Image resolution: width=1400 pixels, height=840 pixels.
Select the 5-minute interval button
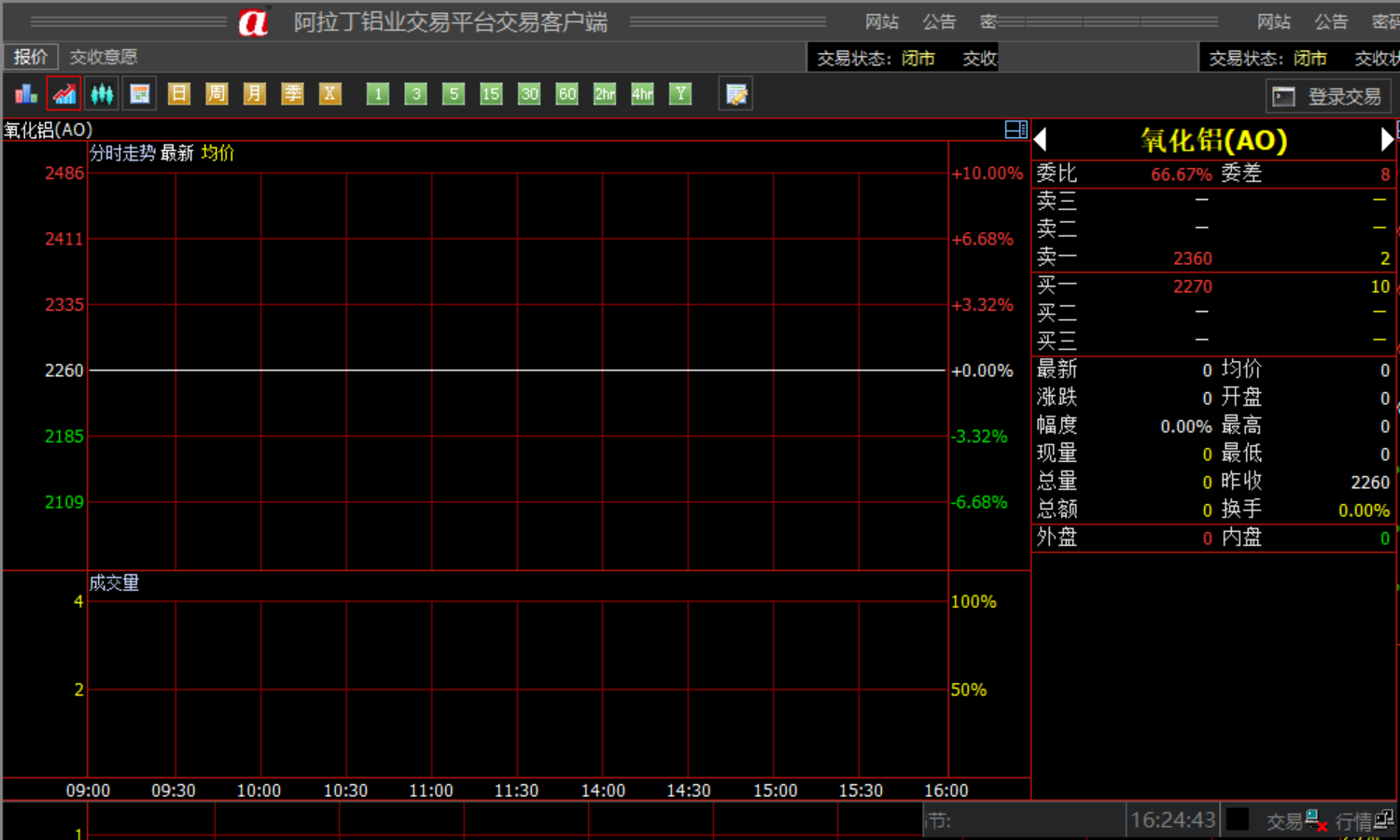pos(454,94)
